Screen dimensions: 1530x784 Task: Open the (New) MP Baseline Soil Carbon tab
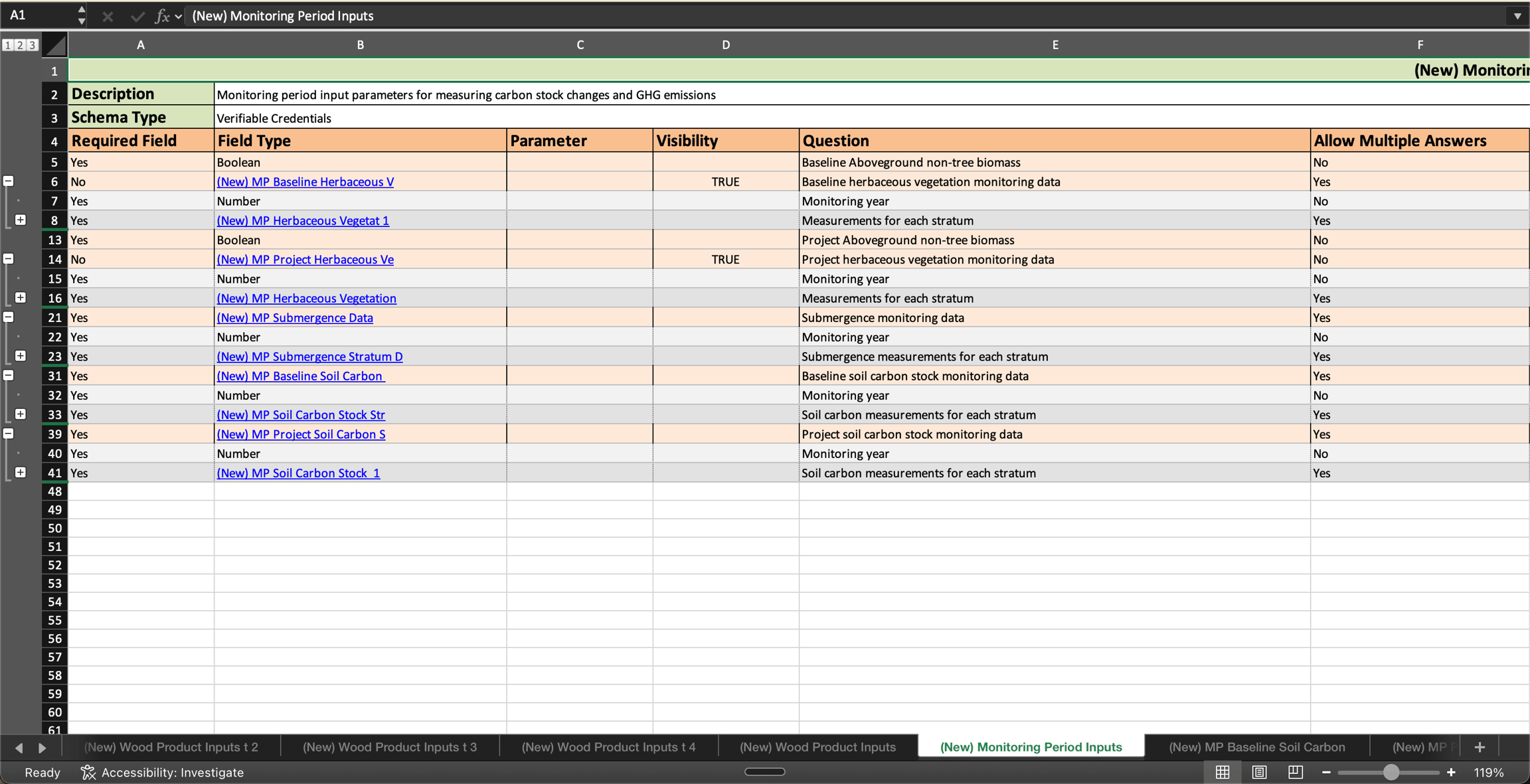pyautogui.click(x=1256, y=747)
